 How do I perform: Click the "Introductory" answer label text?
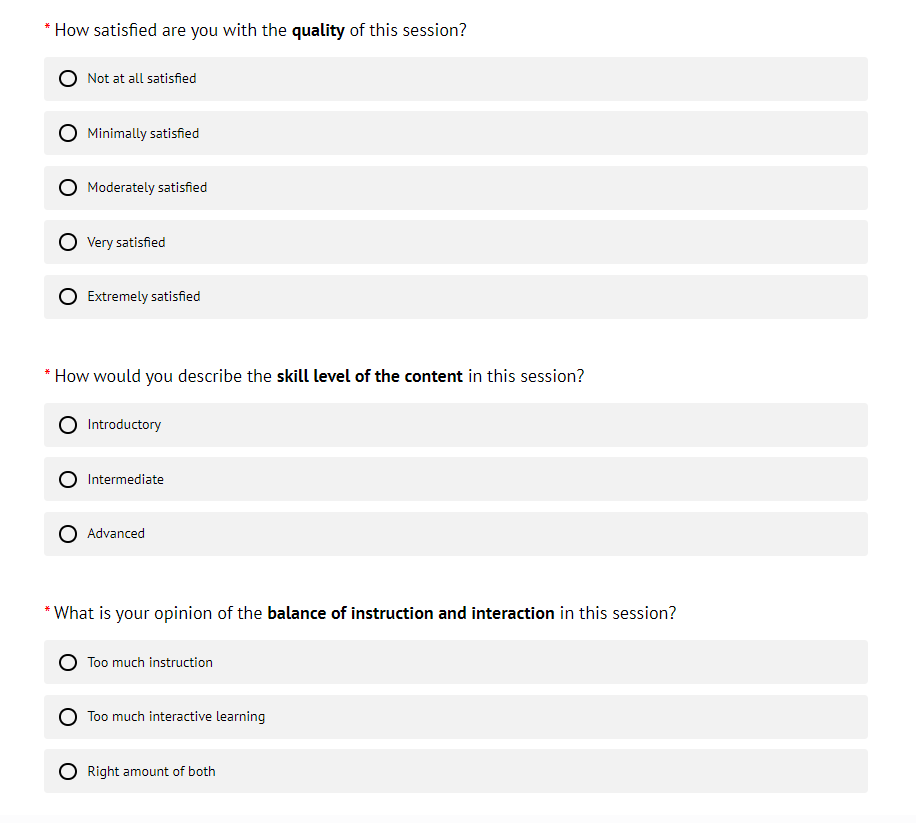pyautogui.click(x=124, y=425)
